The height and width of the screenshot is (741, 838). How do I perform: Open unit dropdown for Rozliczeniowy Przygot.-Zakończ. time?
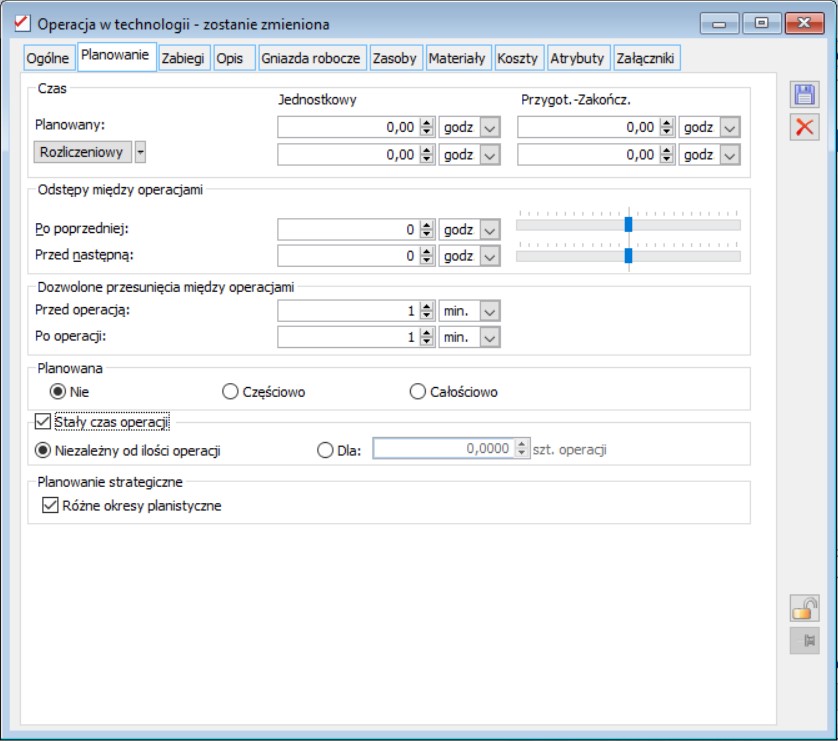click(x=730, y=155)
